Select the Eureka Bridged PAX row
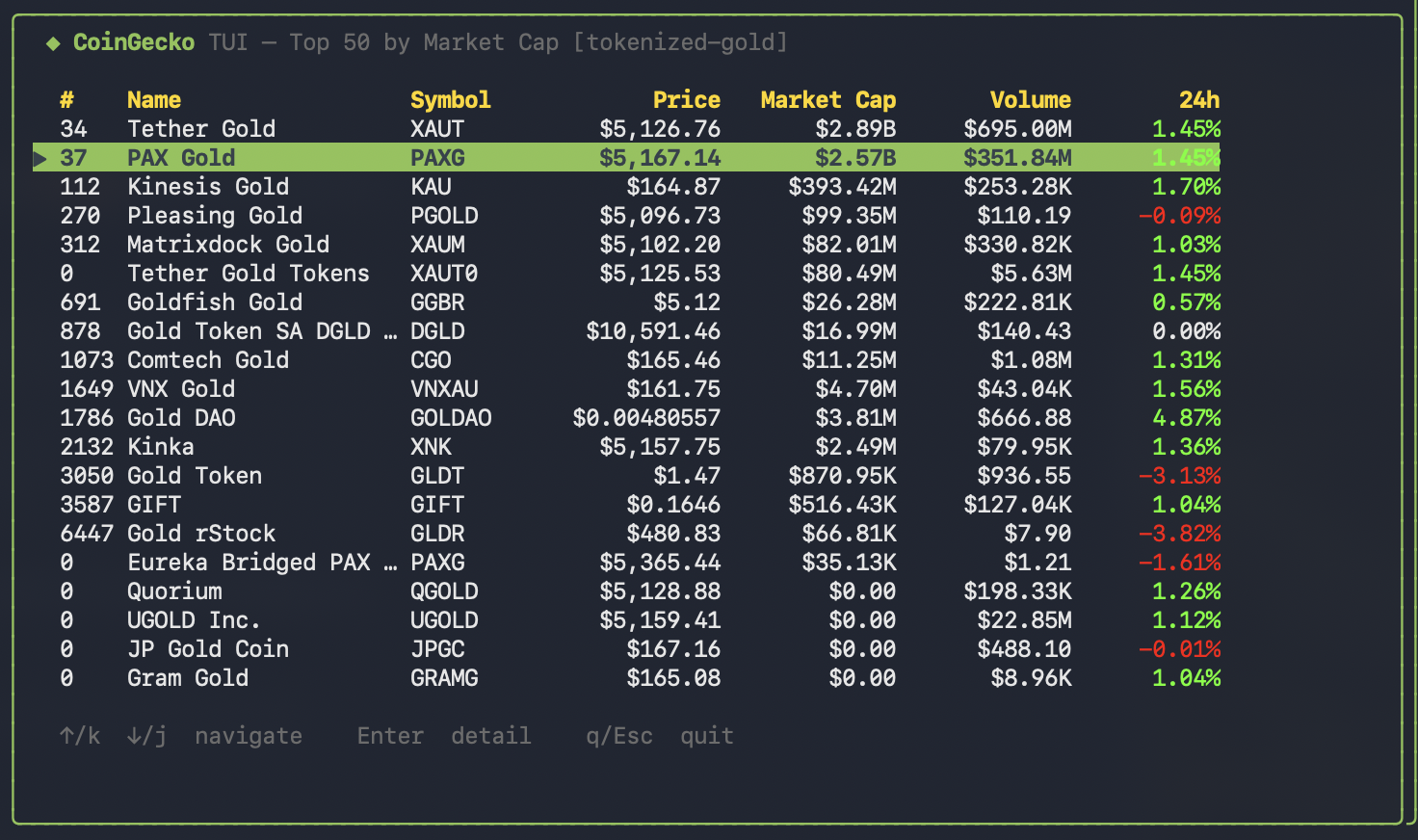This screenshot has height=840, width=1418. [x=627, y=563]
